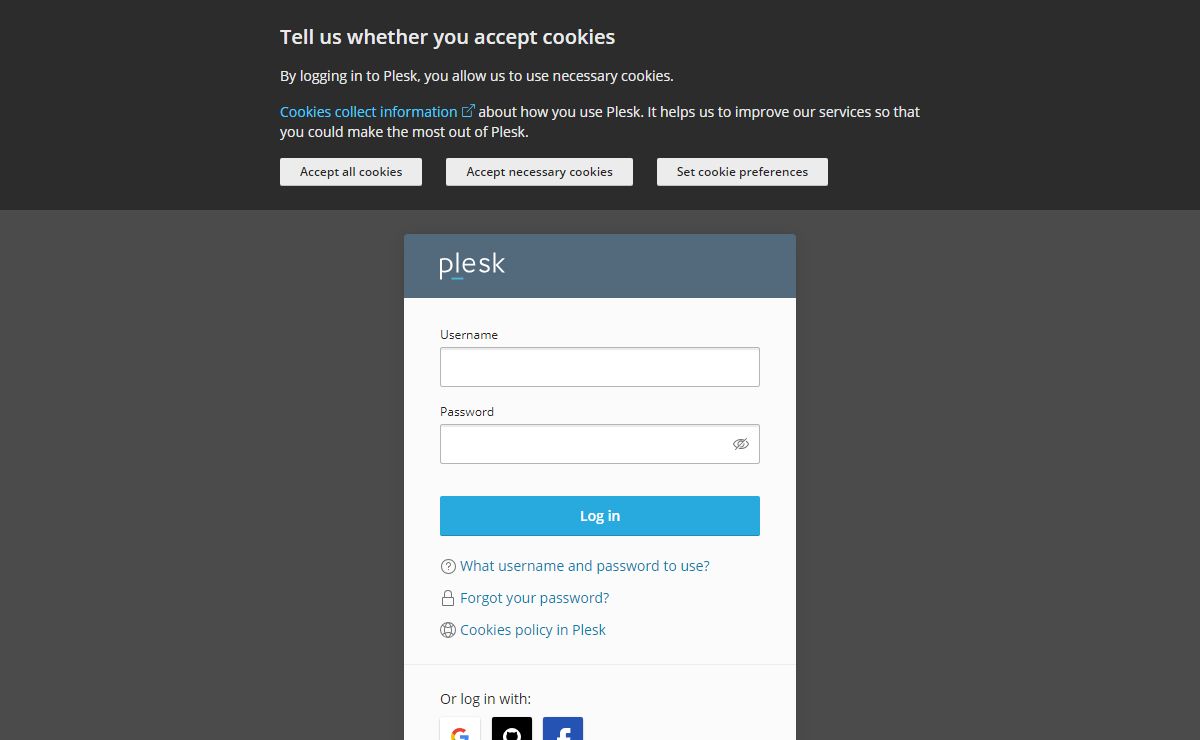Choose Accept necessary cookies
1200x740 pixels.
click(x=539, y=172)
